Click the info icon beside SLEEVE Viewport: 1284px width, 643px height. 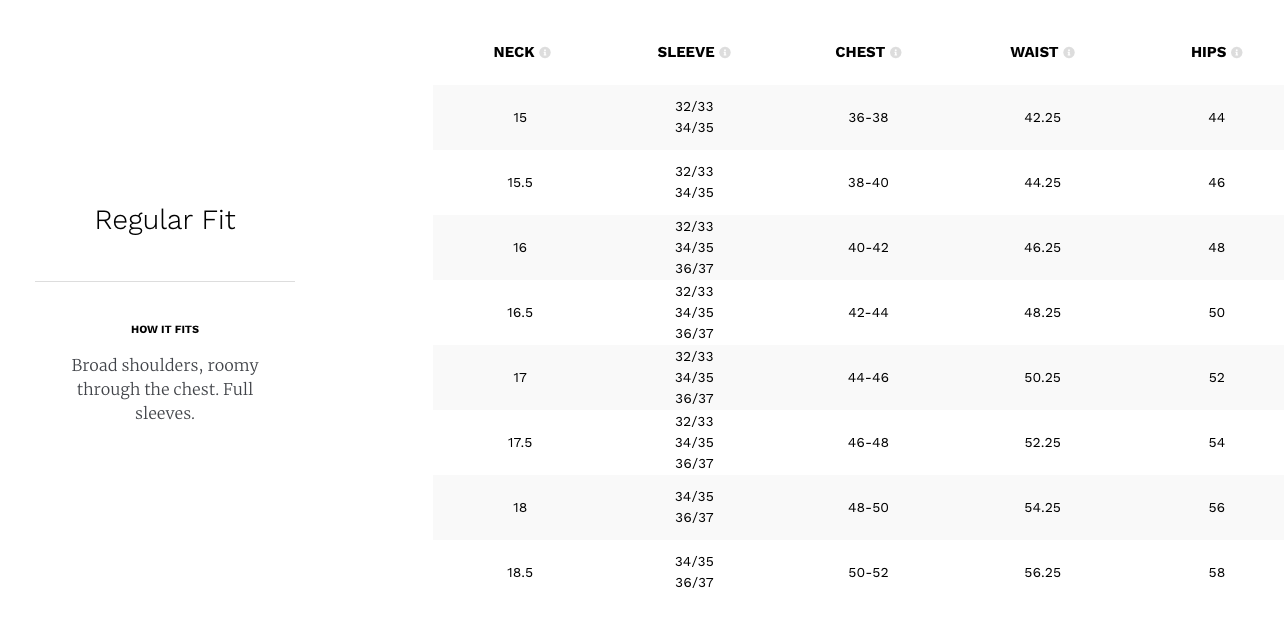point(725,53)
